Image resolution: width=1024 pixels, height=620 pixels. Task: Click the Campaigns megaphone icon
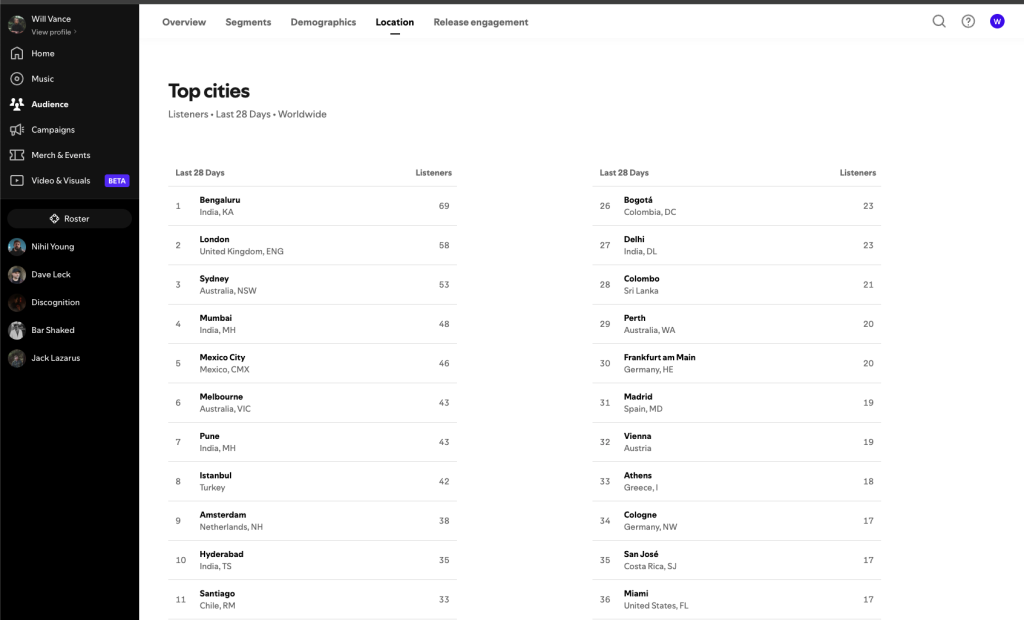17,130
